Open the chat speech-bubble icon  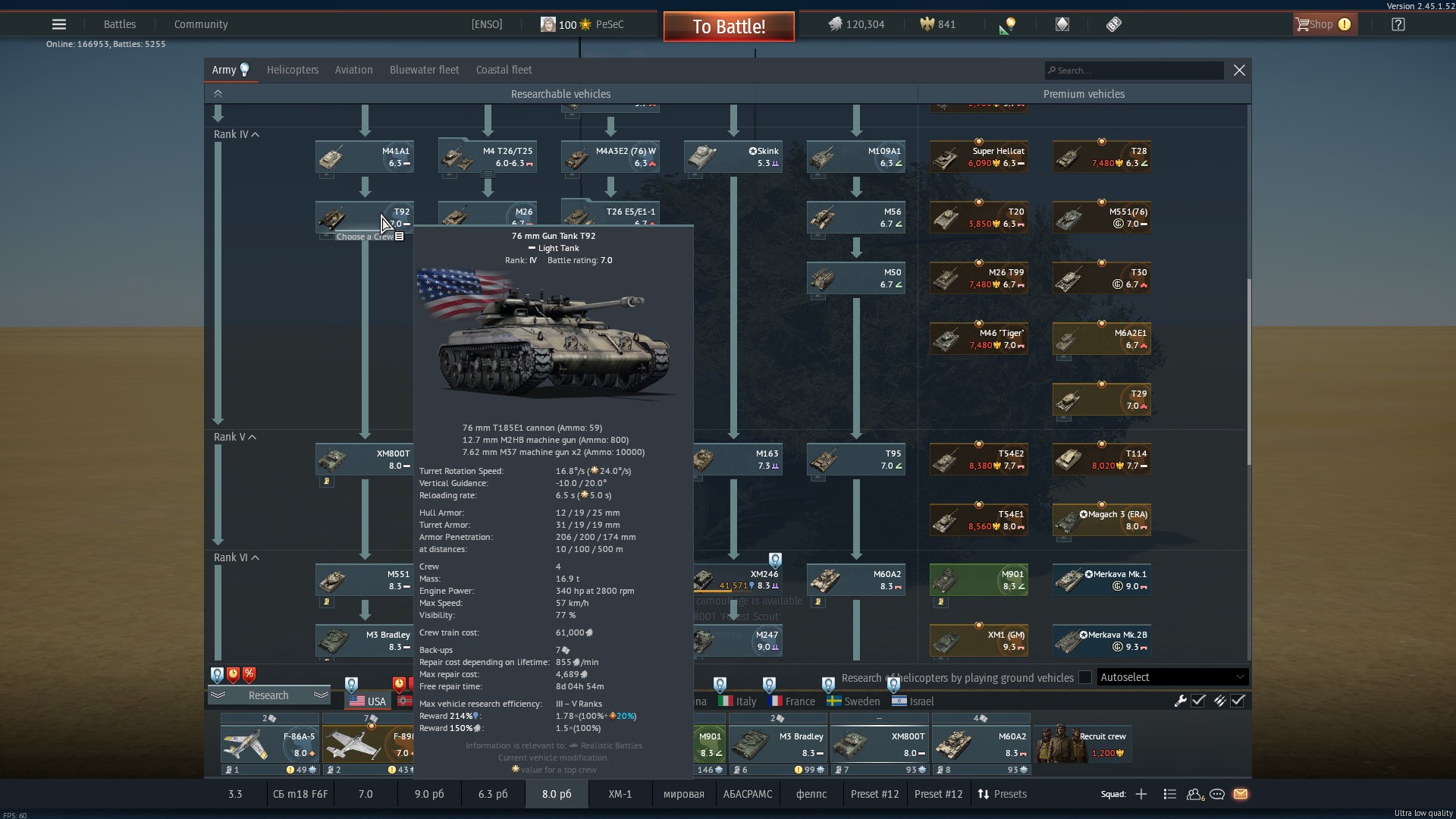click(x=1217, y=794)
